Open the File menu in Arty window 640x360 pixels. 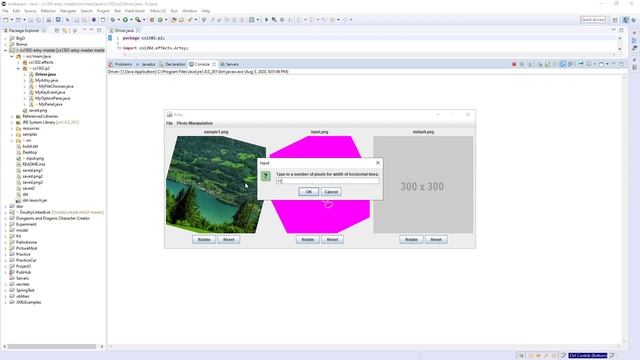pos(169,123)
